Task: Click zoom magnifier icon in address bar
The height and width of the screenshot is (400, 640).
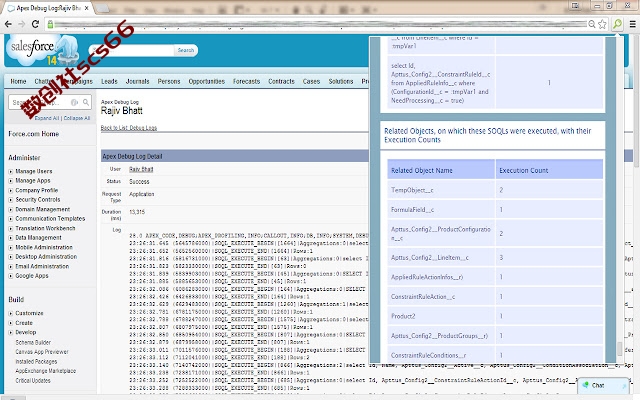Action: pyautogui.click(x=592, y=24)
